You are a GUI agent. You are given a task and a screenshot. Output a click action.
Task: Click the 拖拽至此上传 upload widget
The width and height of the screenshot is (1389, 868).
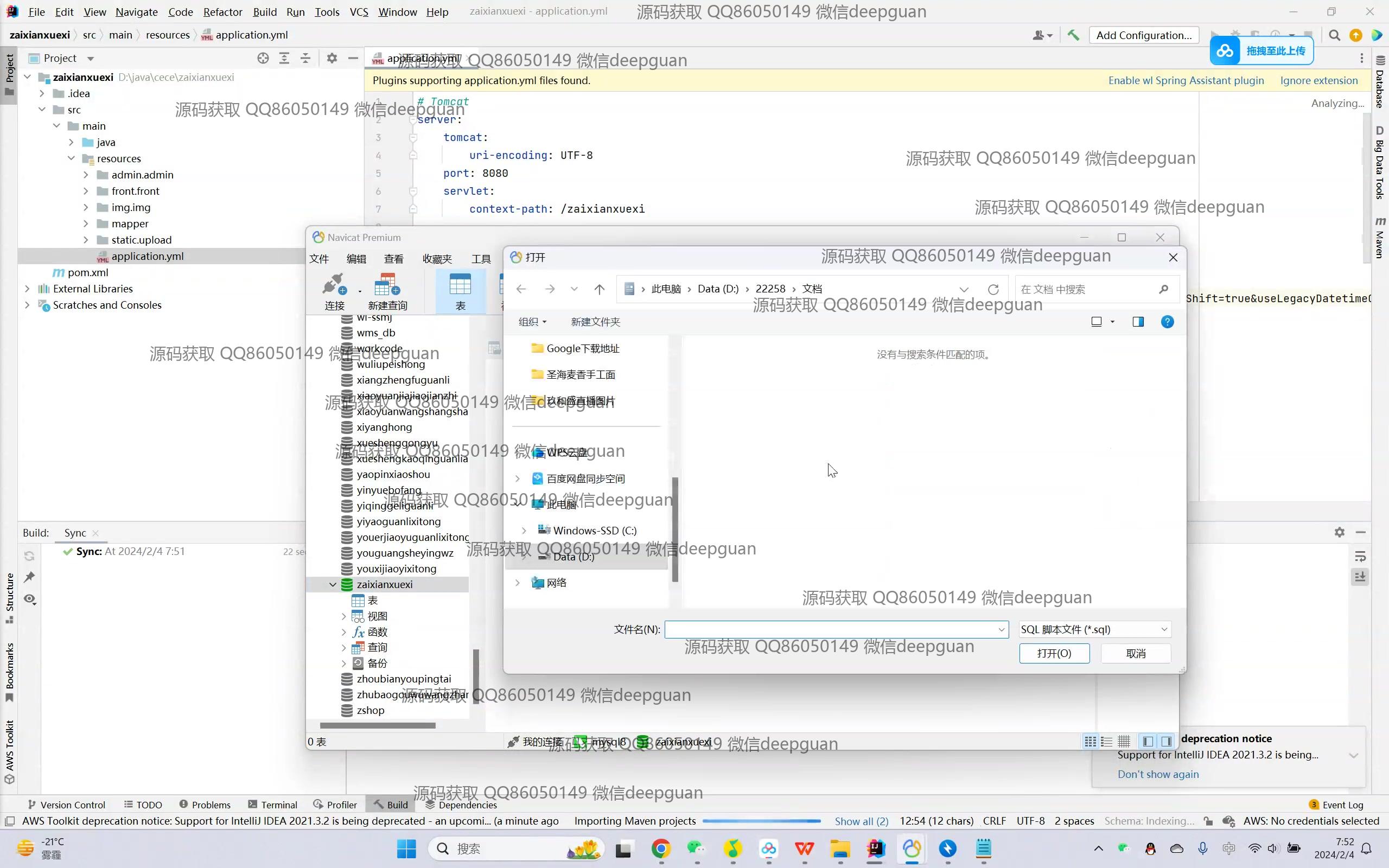tap(1261, 51)
